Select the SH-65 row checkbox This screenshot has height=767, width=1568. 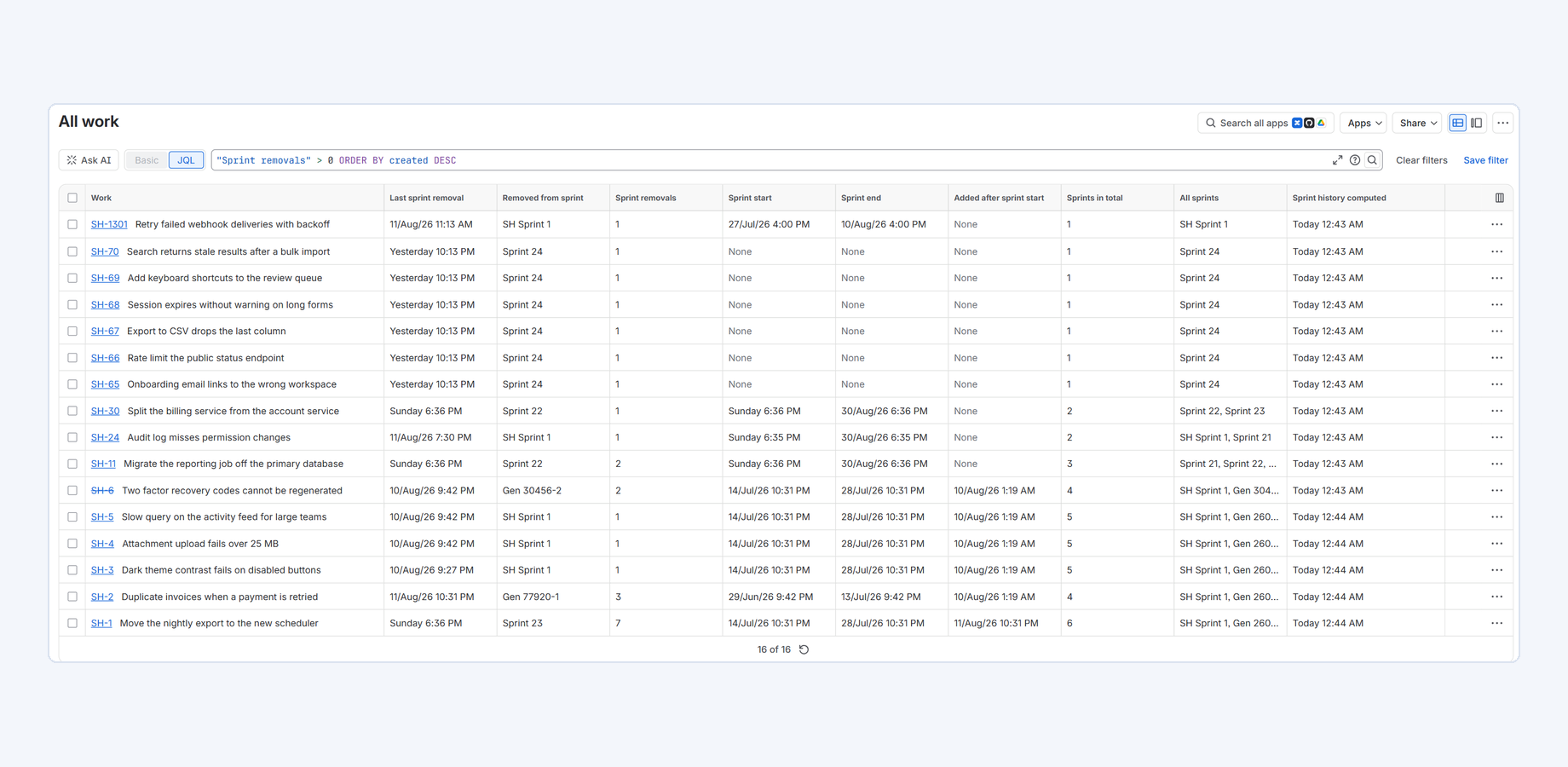72,384
